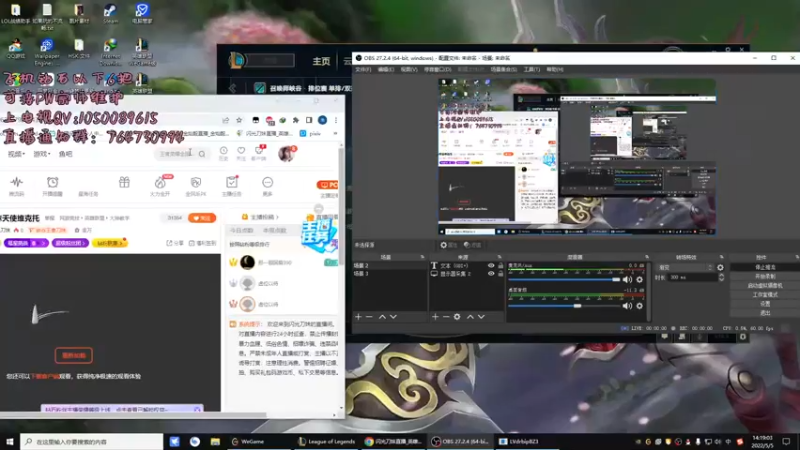Click start virtual camera button in OBS
Viewport: 800px width, 450px height.
click(765, 286)
